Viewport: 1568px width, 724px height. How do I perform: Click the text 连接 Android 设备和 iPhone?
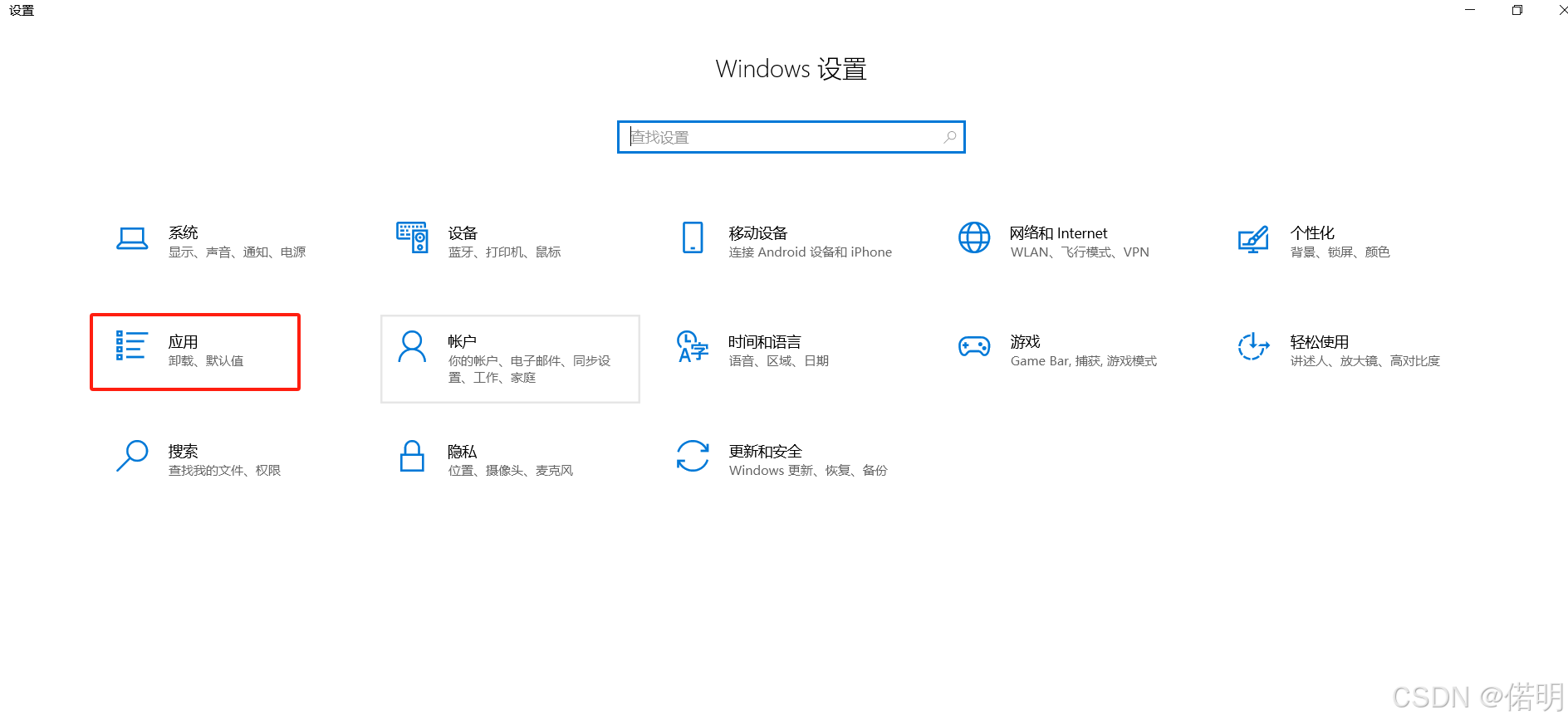coord(811,252)
